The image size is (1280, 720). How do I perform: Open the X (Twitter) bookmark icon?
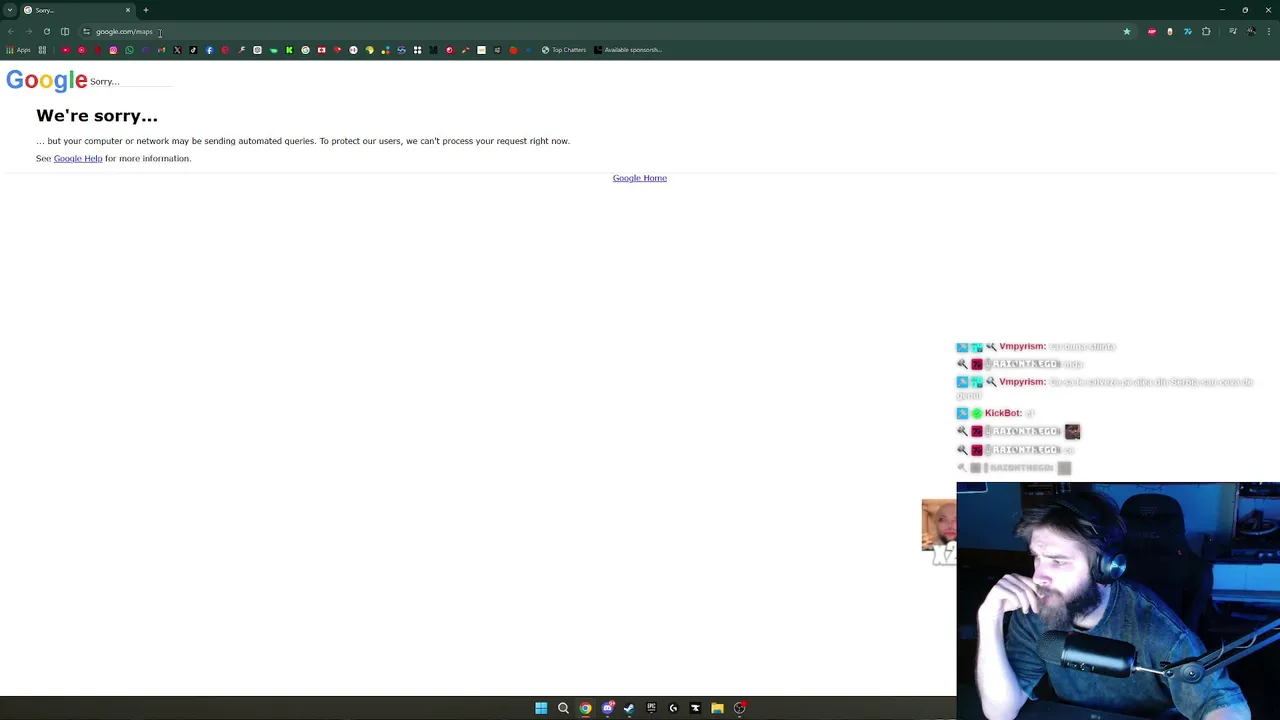(x=177, y=50)
